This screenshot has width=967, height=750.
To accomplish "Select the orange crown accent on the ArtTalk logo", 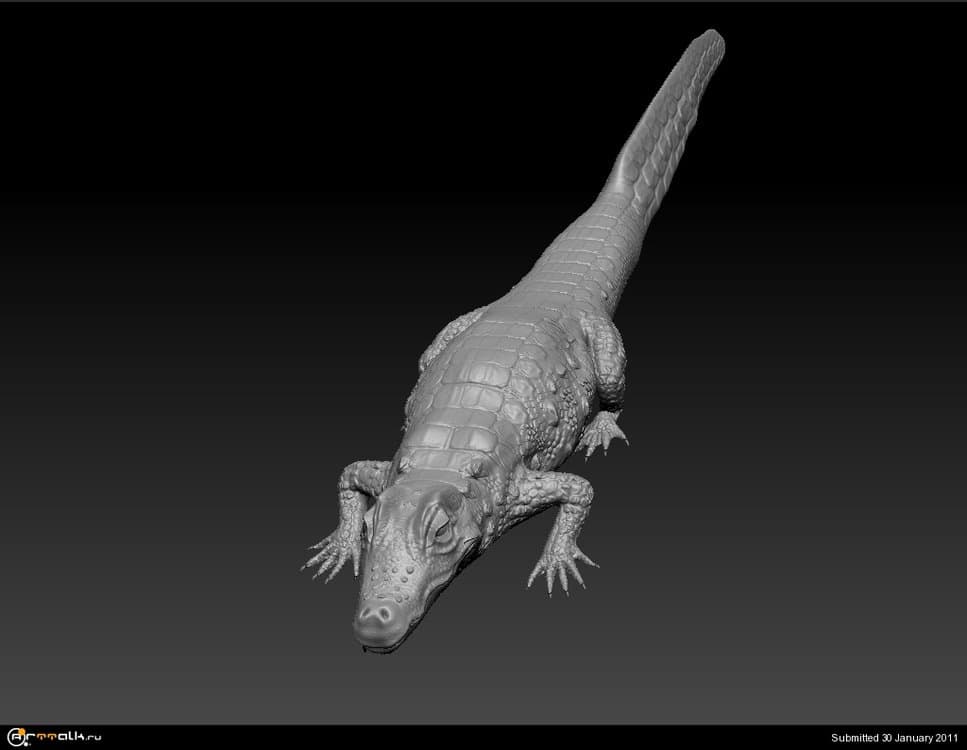I will coord(22,729).
